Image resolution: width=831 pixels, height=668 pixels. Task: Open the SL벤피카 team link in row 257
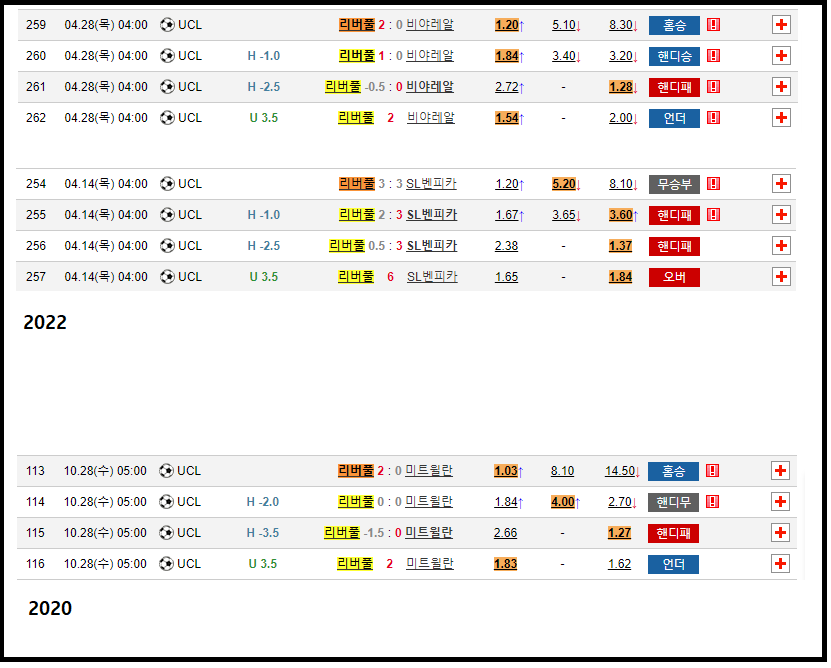point(432,277)
